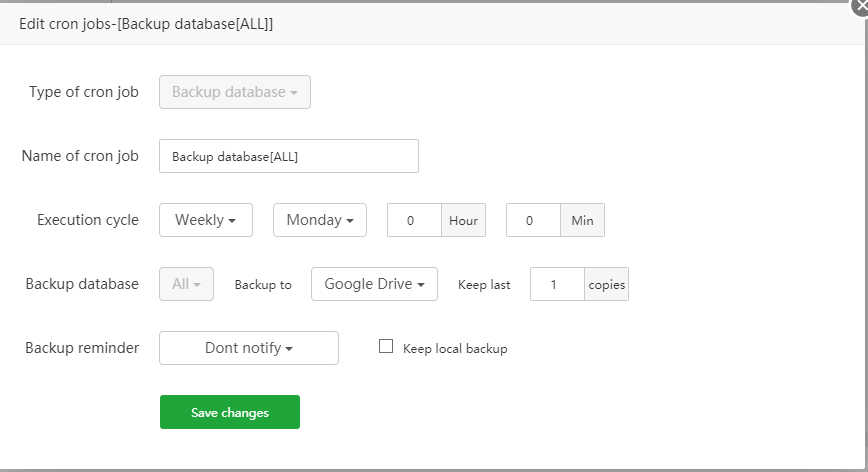Enable the Keep local backup checkbox
This screenshot has width=868, height=472.
386,347
